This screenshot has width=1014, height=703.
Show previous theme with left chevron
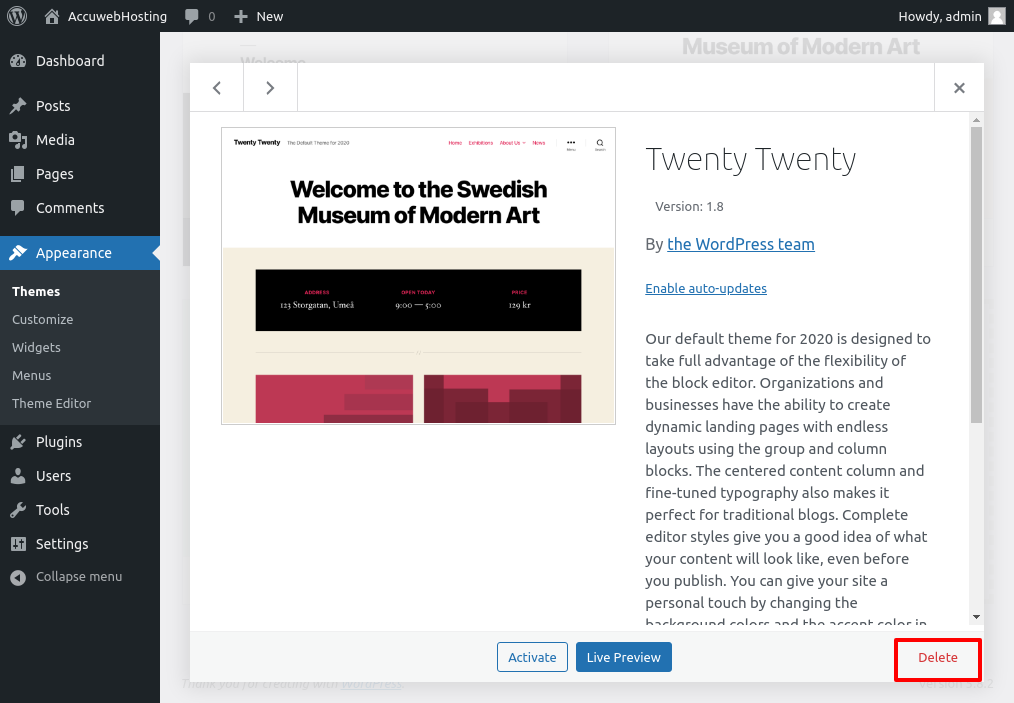217,87
